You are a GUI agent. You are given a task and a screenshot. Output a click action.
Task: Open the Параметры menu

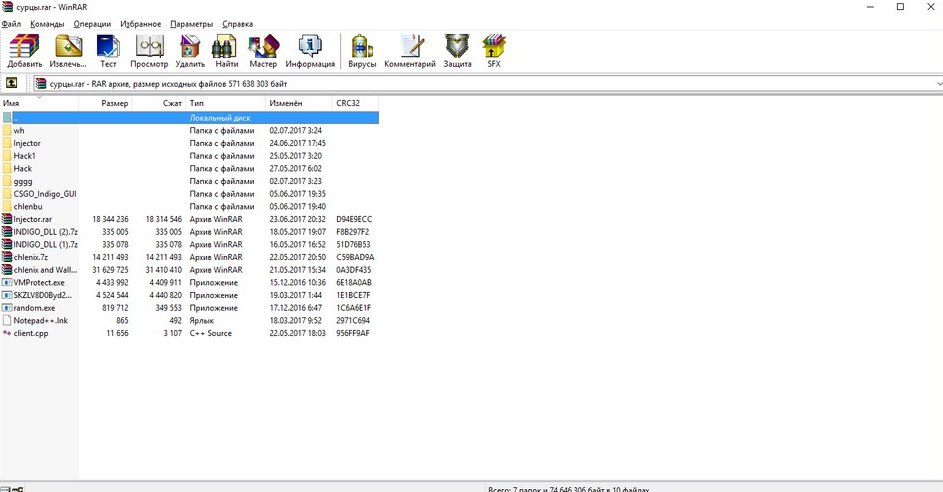[x=191, y=24]
